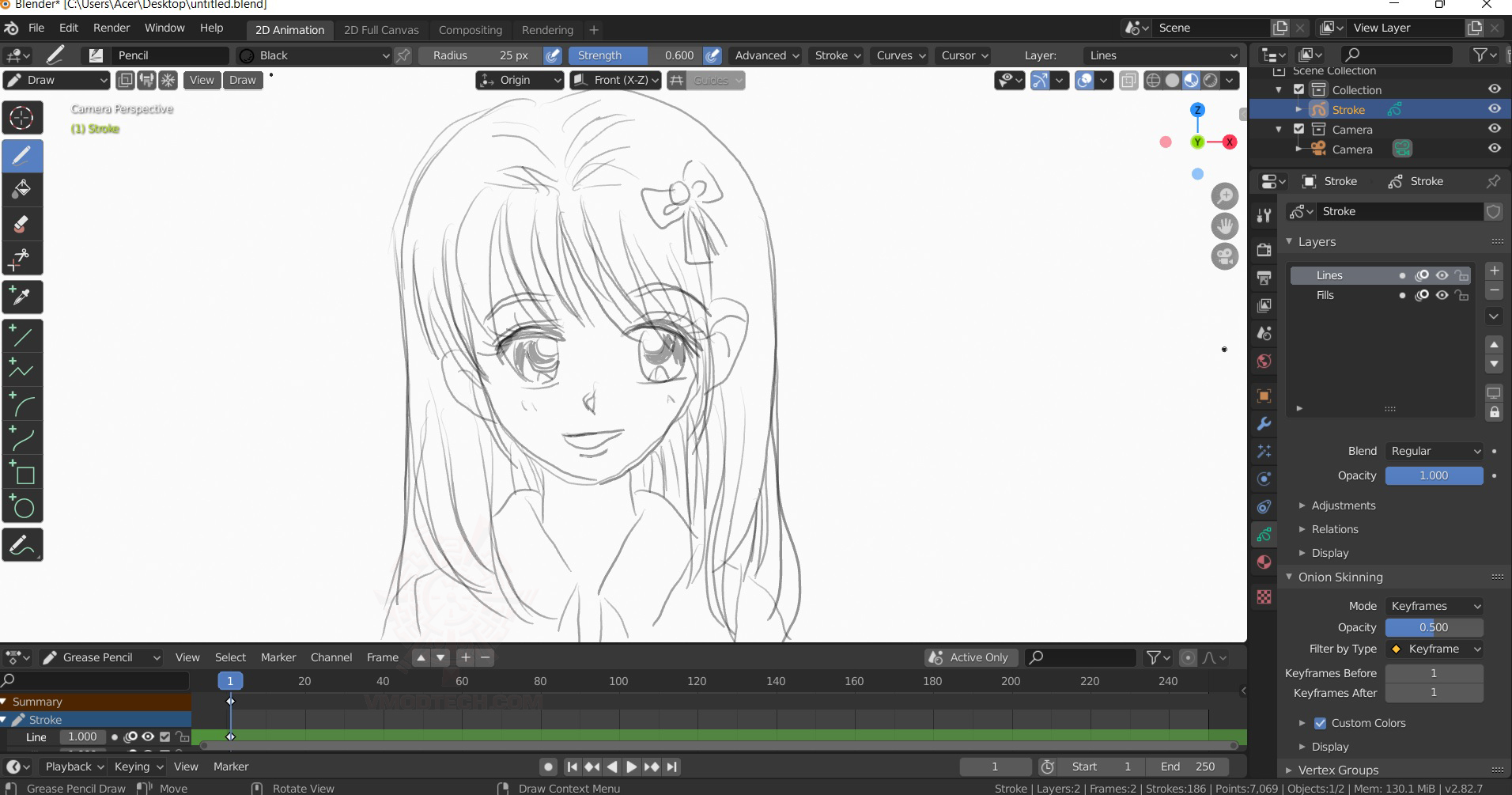The height and width of the screenshot is (795, 1512).
Task: Select the Cutter tool
Action: click(x=22, y=258)
